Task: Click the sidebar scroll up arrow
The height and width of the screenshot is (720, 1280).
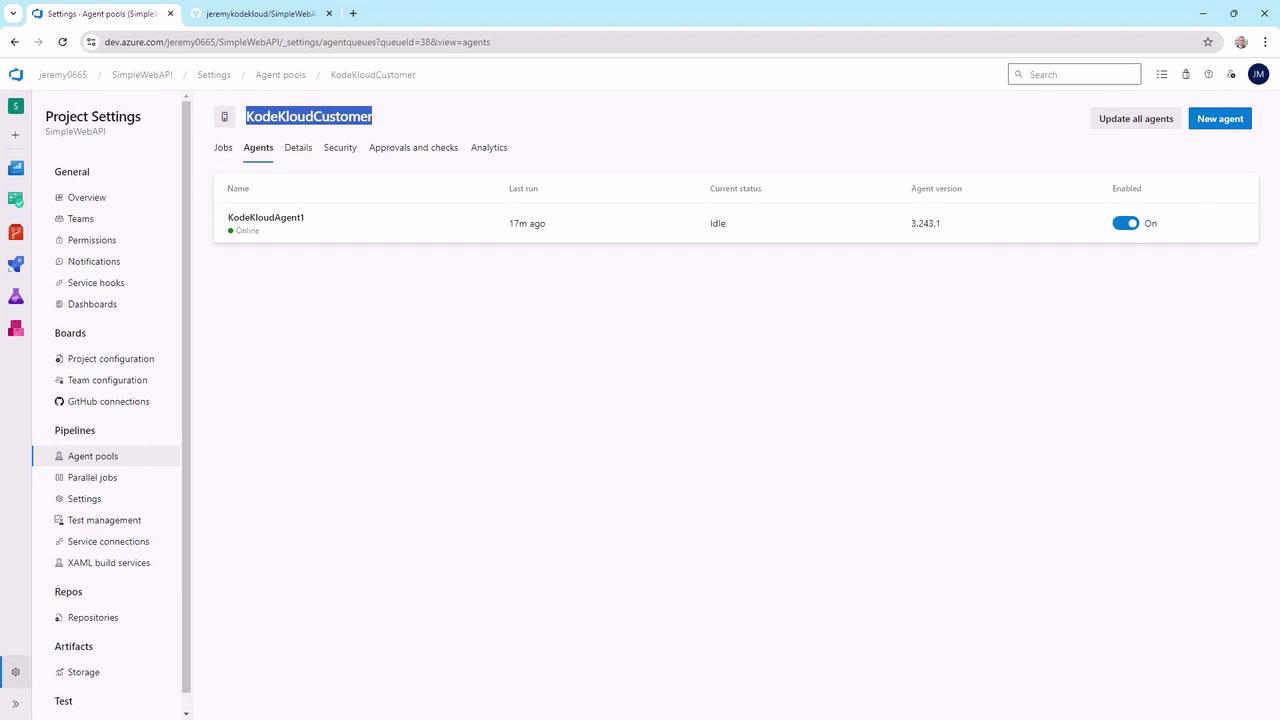Action: click(186, 97)
